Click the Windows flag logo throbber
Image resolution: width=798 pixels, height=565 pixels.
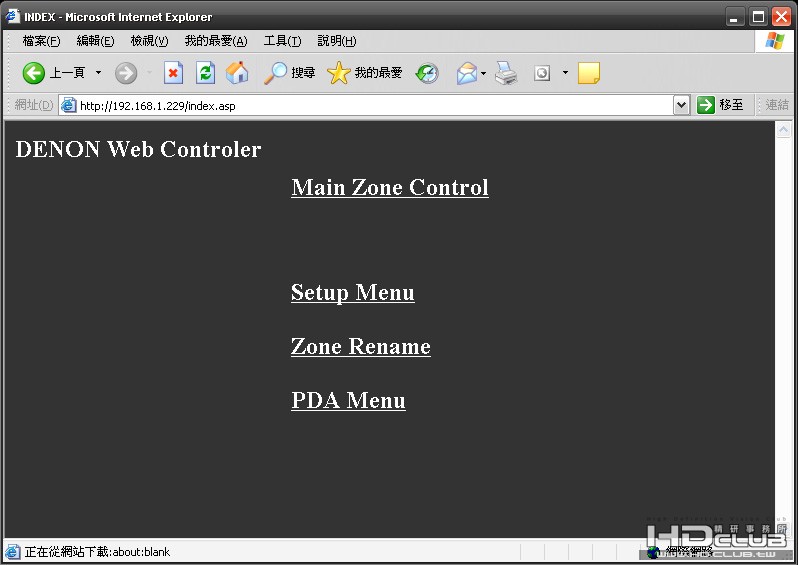coord(774,41)
